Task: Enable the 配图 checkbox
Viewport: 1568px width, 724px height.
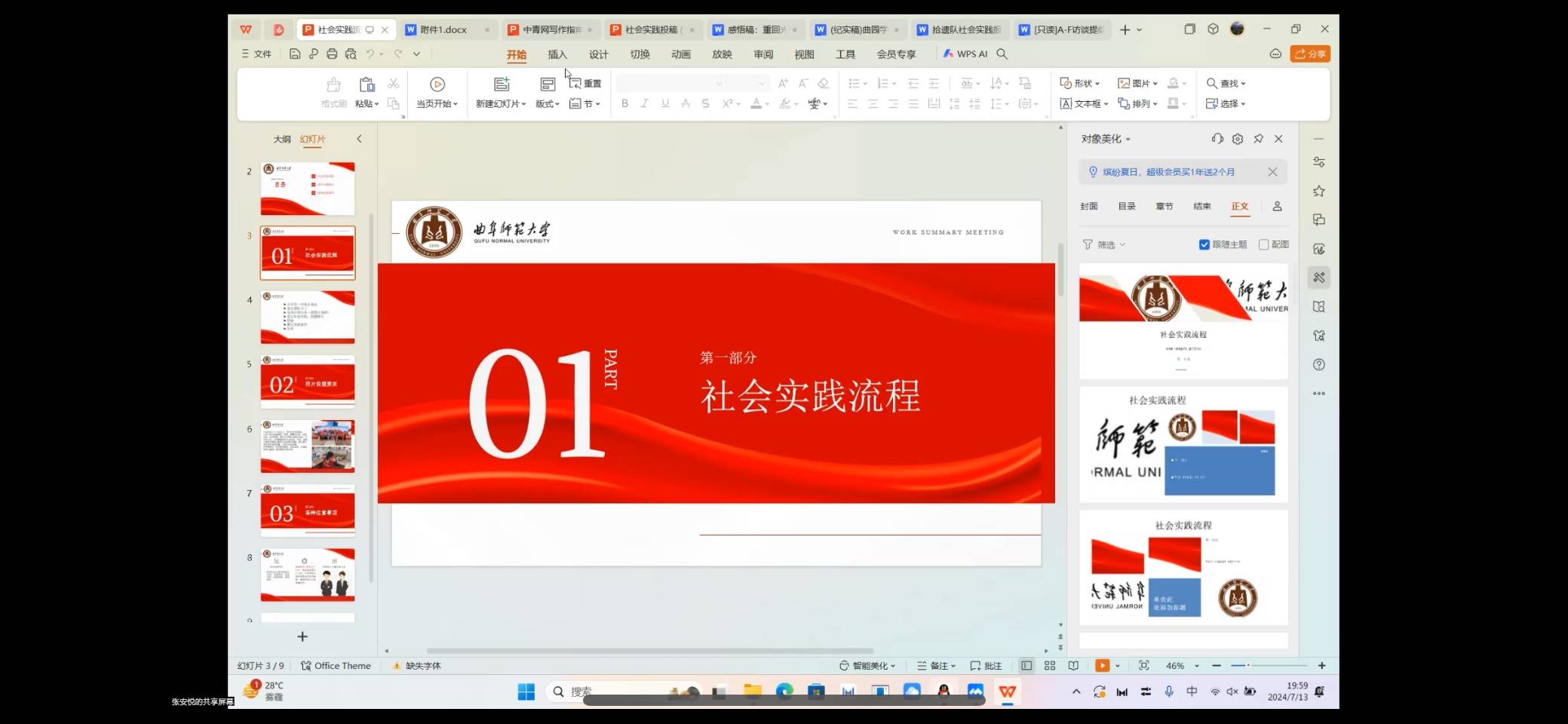Action: (x=1263, y=244)
